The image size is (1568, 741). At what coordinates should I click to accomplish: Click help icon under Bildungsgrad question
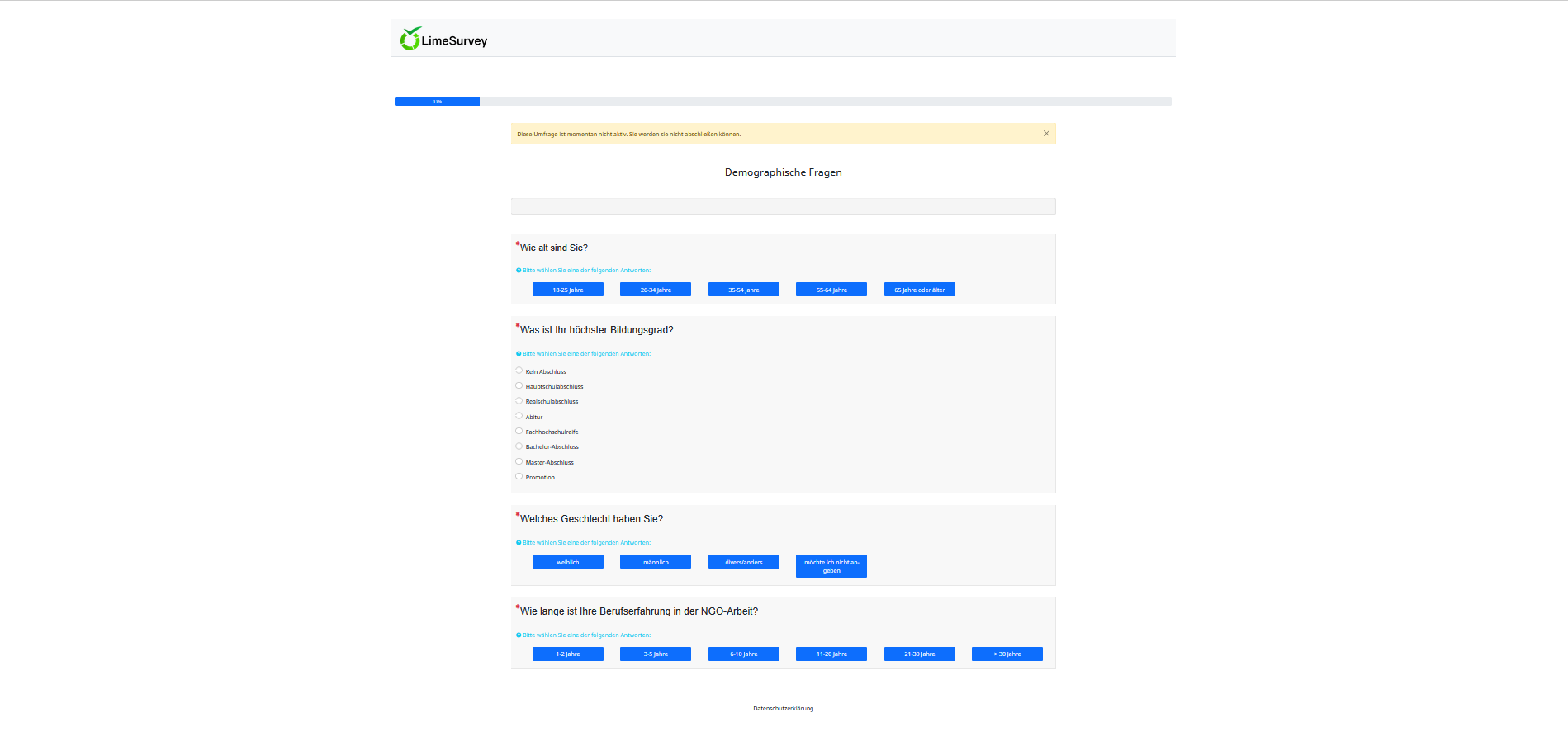(519, 353)
